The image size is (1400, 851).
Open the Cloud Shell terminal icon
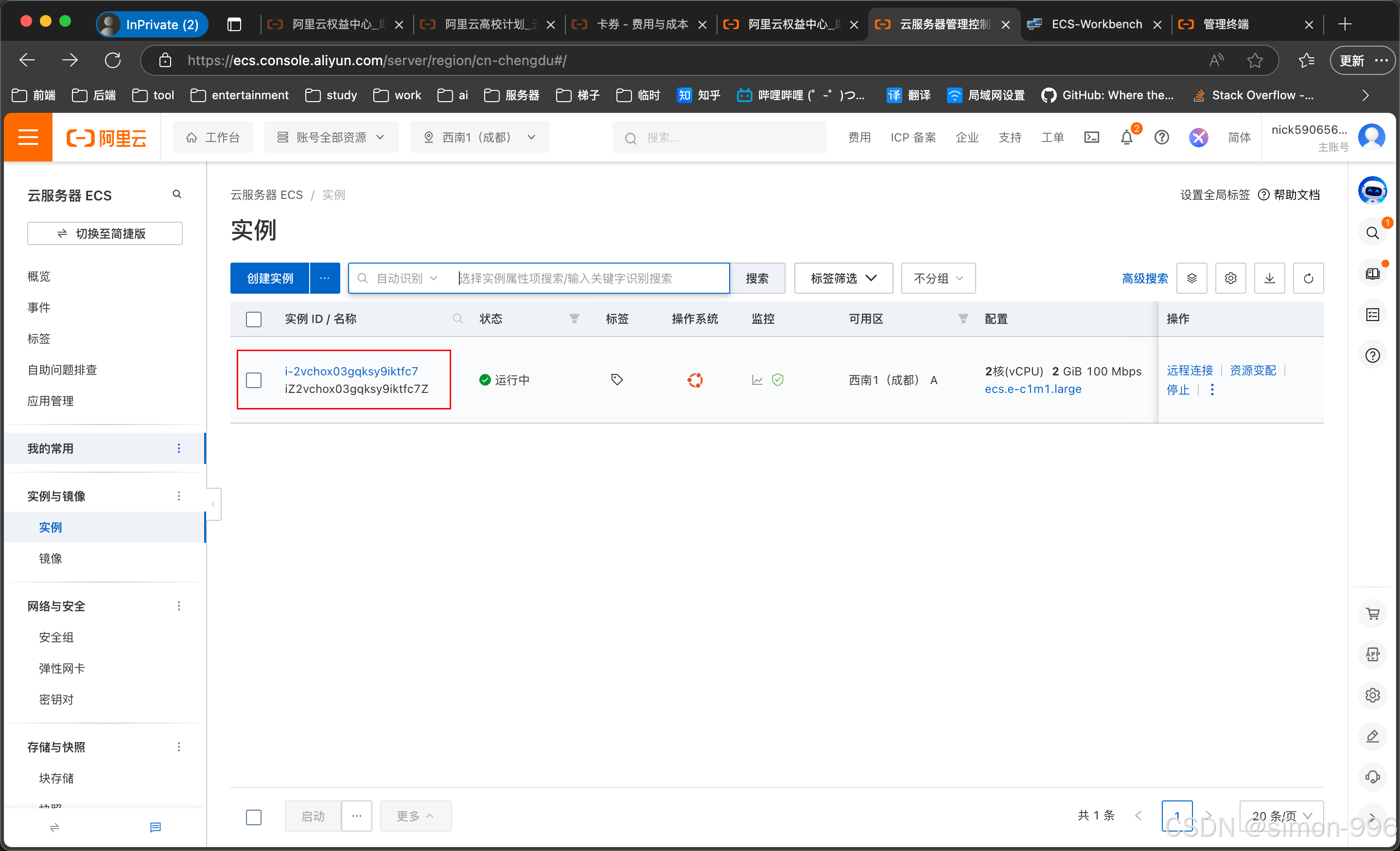point(1091,137)
